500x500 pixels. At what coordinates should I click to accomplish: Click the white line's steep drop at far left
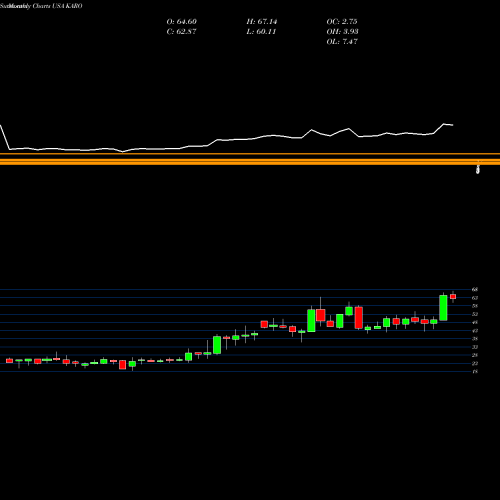click(x=5, y=137)
